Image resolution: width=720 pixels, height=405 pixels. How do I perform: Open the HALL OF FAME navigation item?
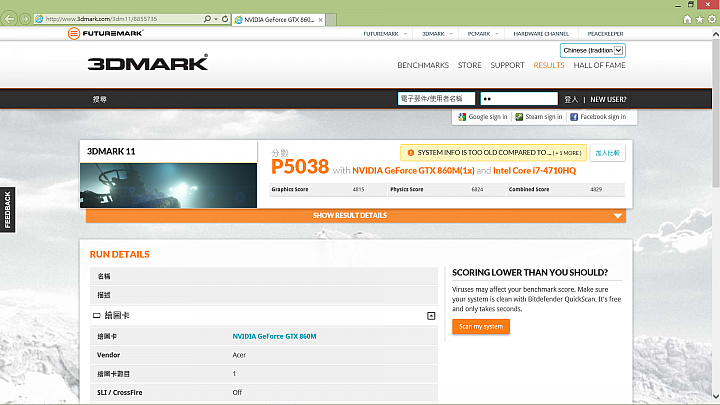click(x=599, y=65)
